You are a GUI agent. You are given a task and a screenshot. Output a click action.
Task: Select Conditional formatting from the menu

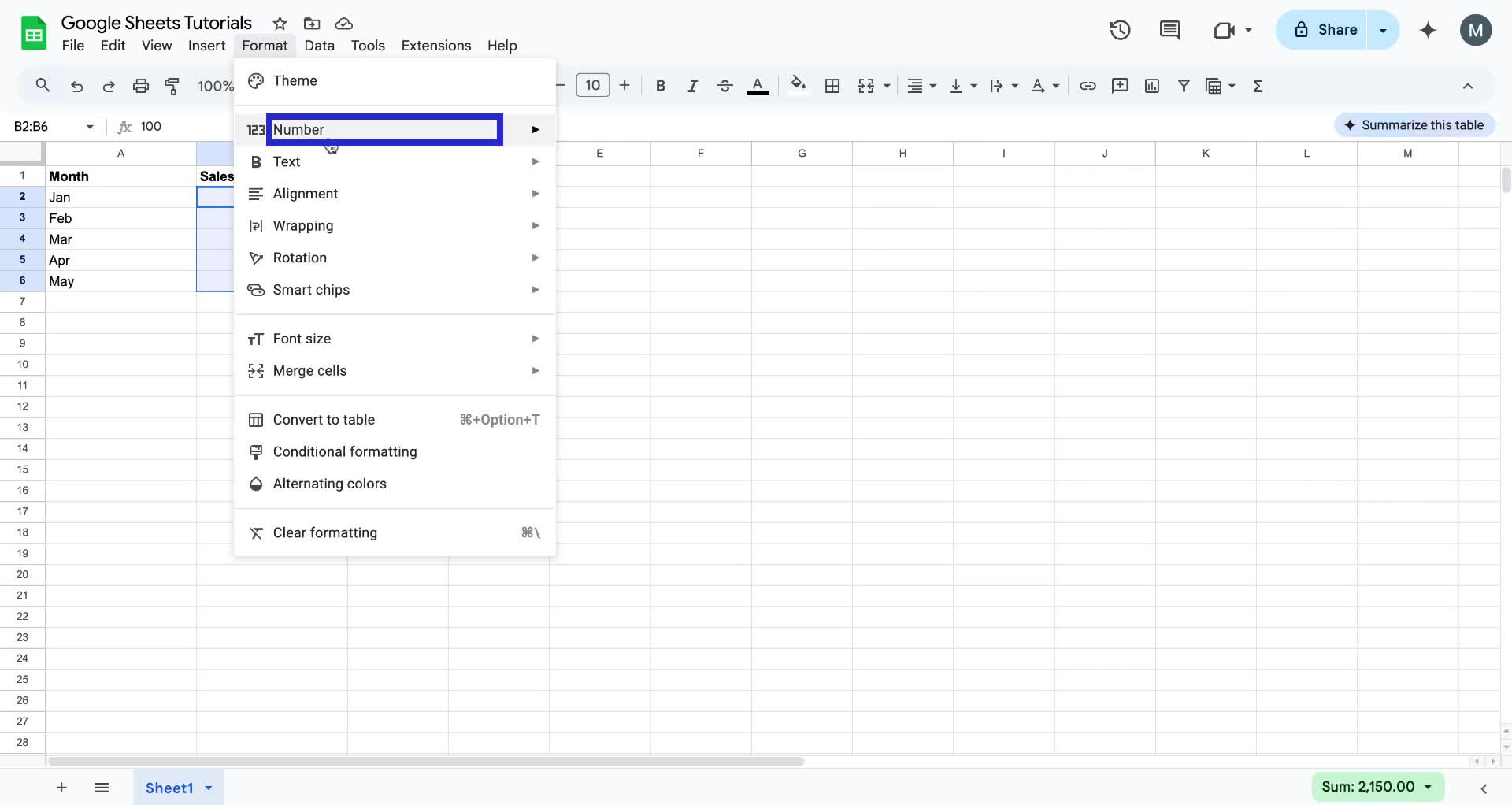(345, 451)
